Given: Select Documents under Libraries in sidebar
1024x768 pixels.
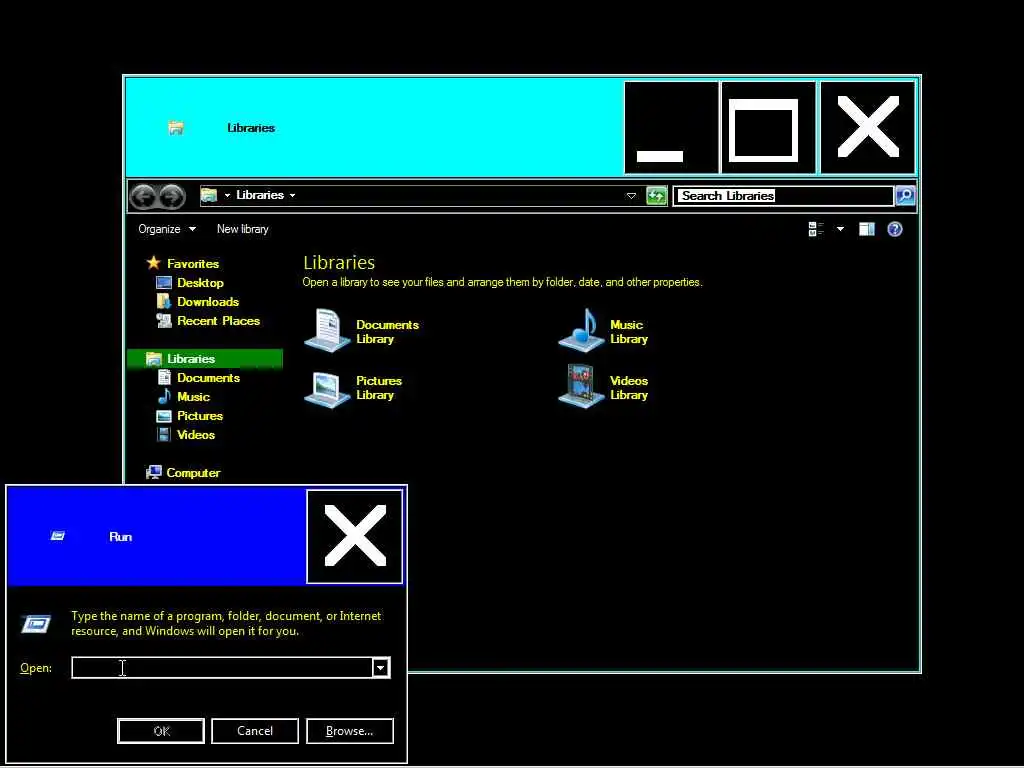Looking at the screenshot, I should tap(208, 377).
